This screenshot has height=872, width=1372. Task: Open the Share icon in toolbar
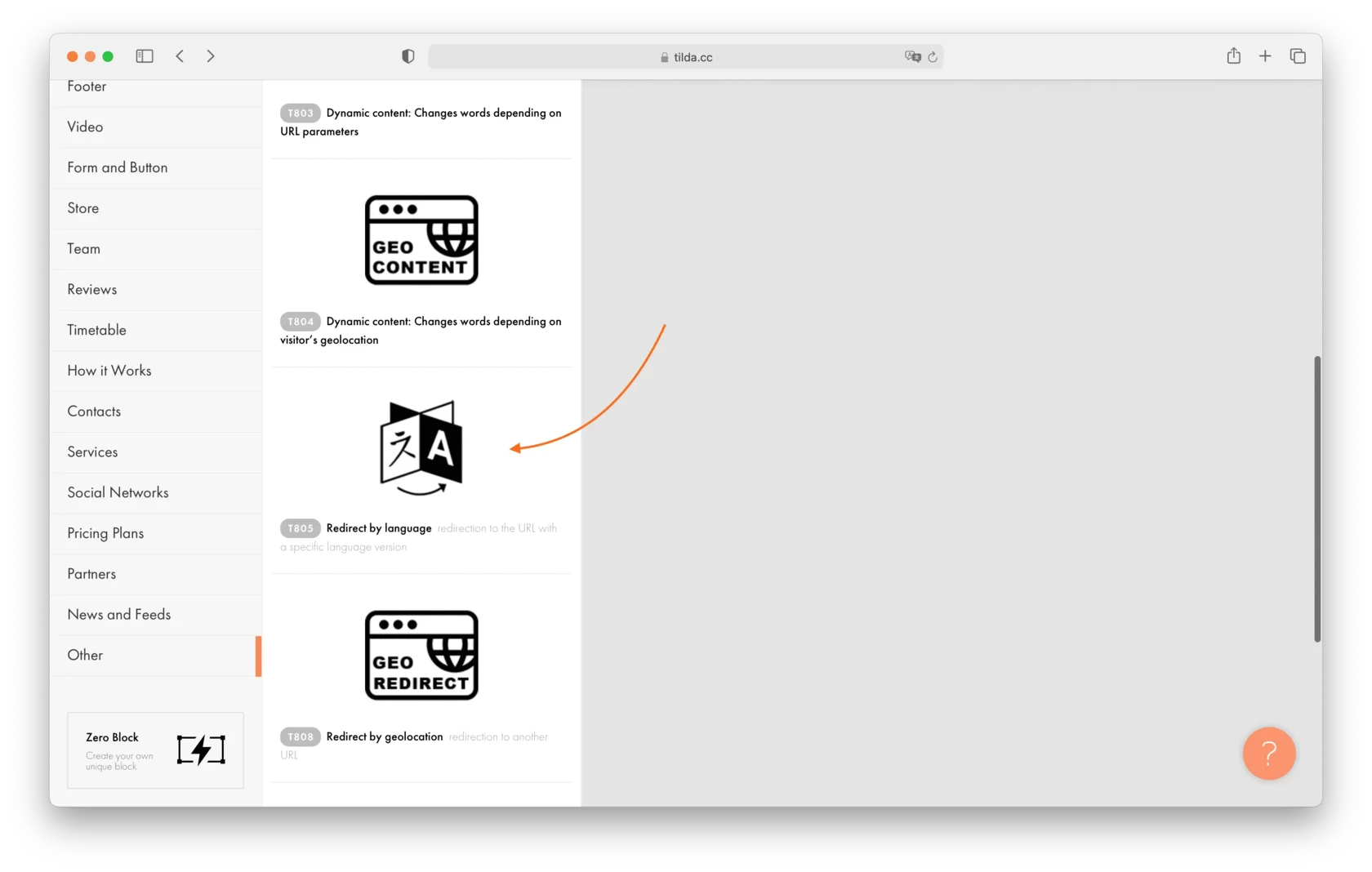pyautogui.click(x=1233, y=56)
